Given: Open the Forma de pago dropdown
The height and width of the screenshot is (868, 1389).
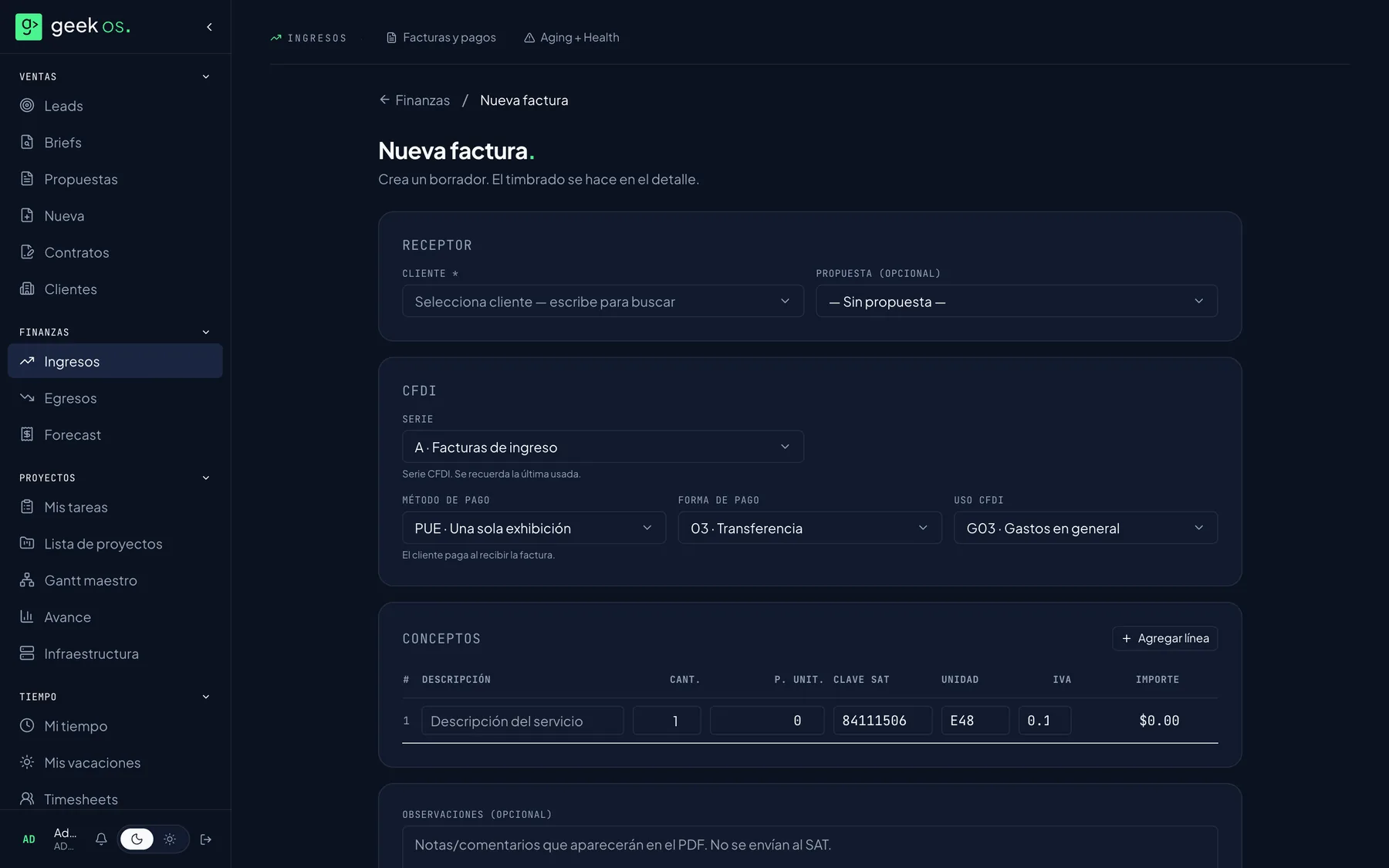Looking at the screenshot, I should coord(809,528).
